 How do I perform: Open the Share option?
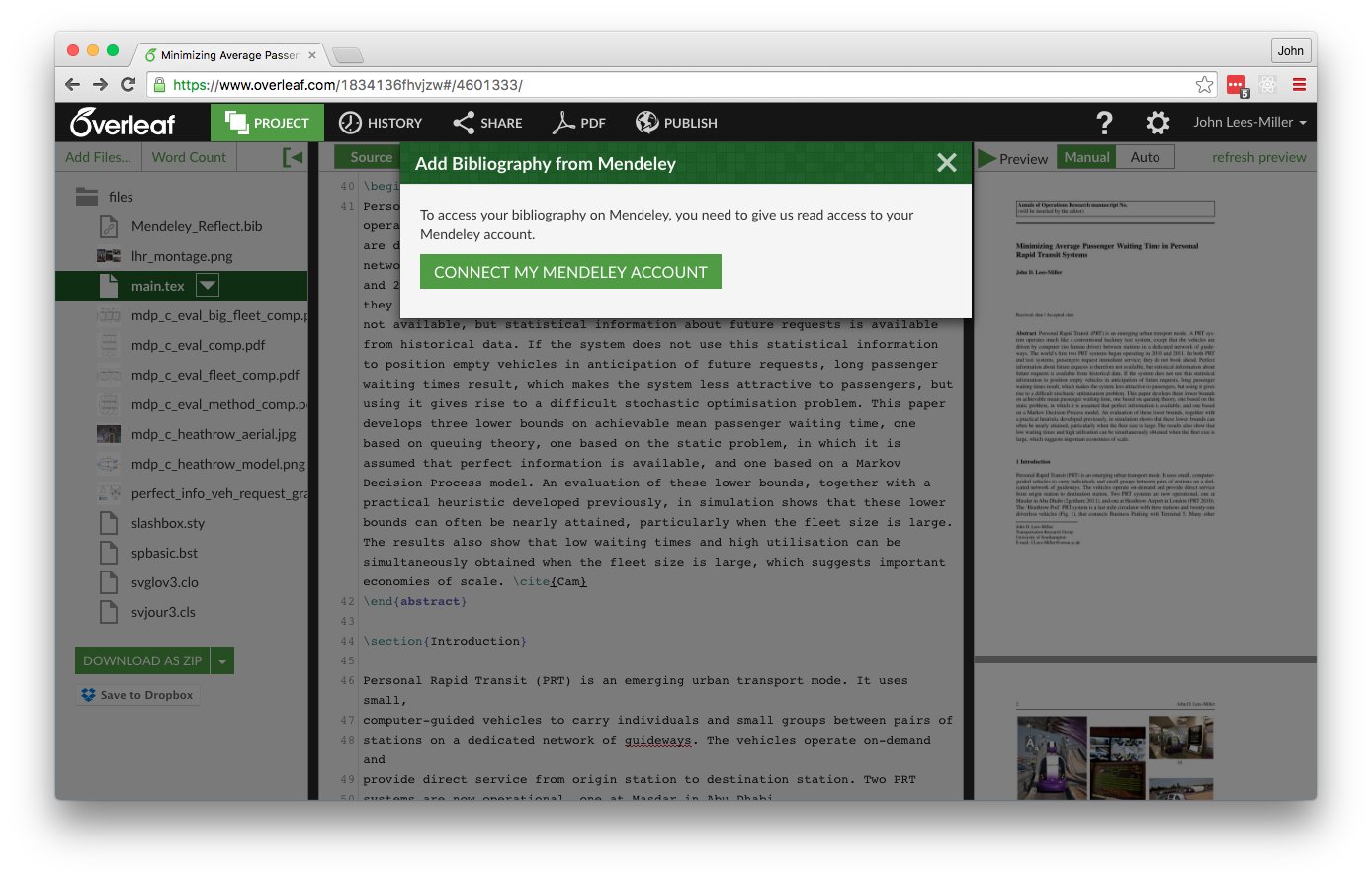coord(487,123)
